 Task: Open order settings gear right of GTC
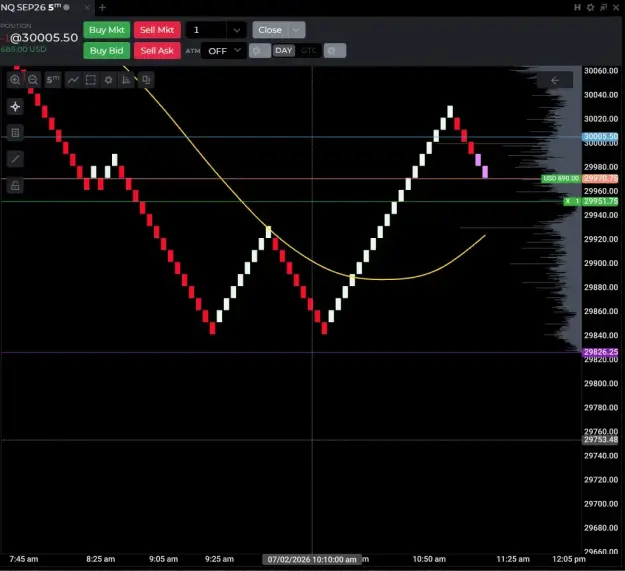tap(334, 51)
